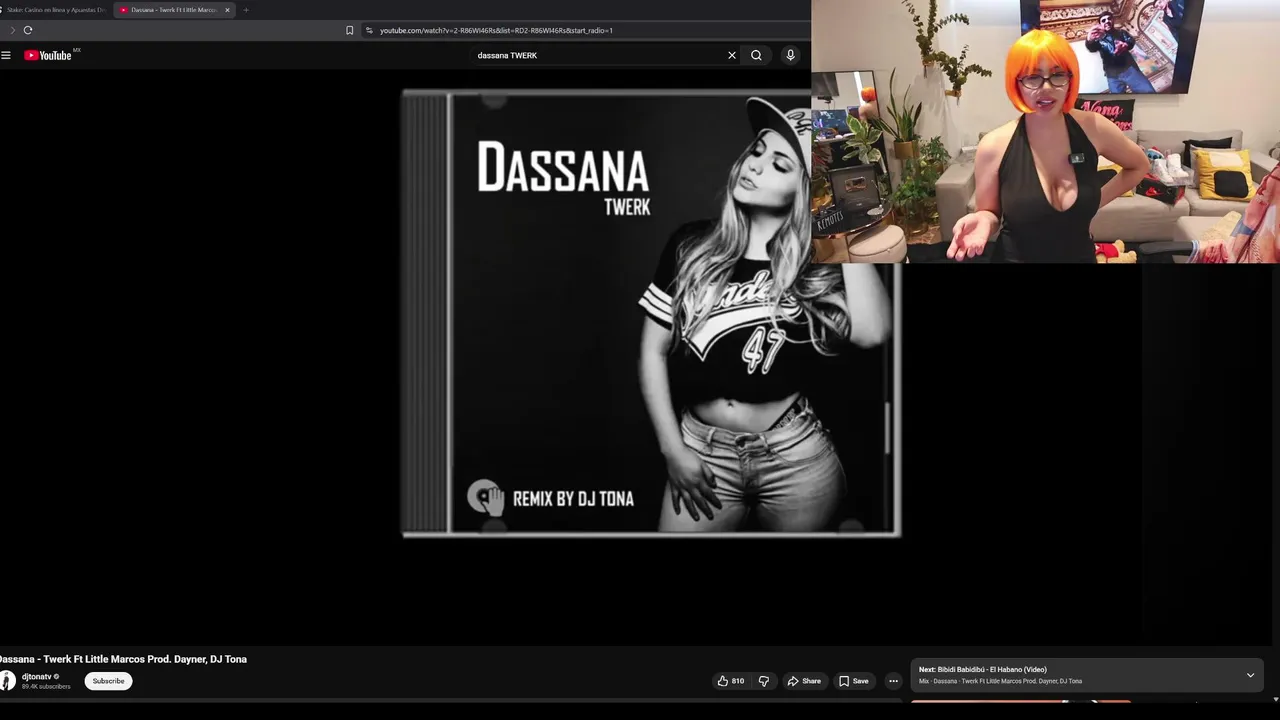The width and height of the screenshot is (1280, 720).
Task: Open more actions three-dot menu under video
Action: 893,681
